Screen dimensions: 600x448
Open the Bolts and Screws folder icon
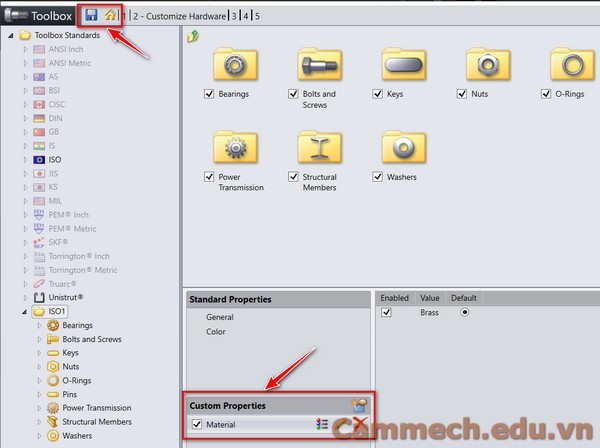coord(320,64)
